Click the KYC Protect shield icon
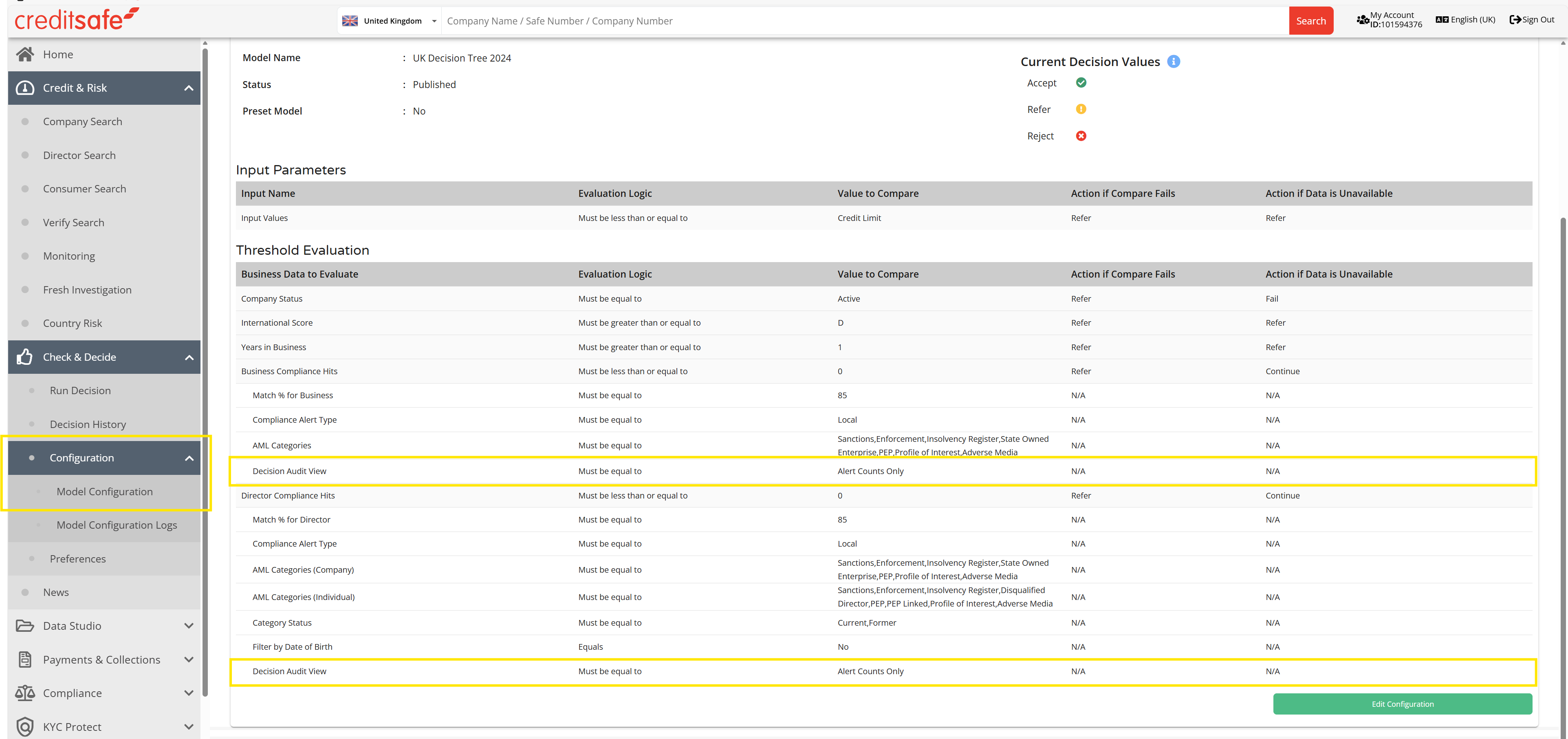The height and width of the screenshot is (739, 1568). [x=25, y=726]
